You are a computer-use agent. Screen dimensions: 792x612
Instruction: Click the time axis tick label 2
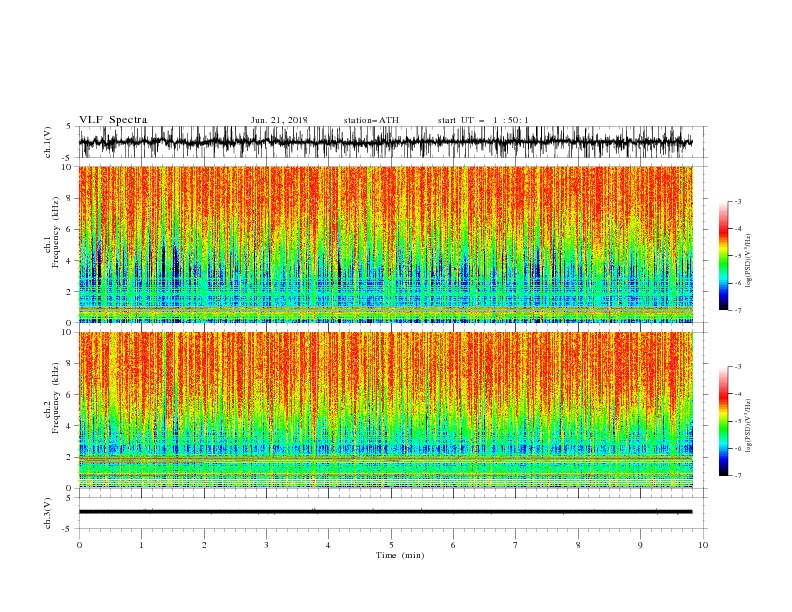tap(204, 545)
